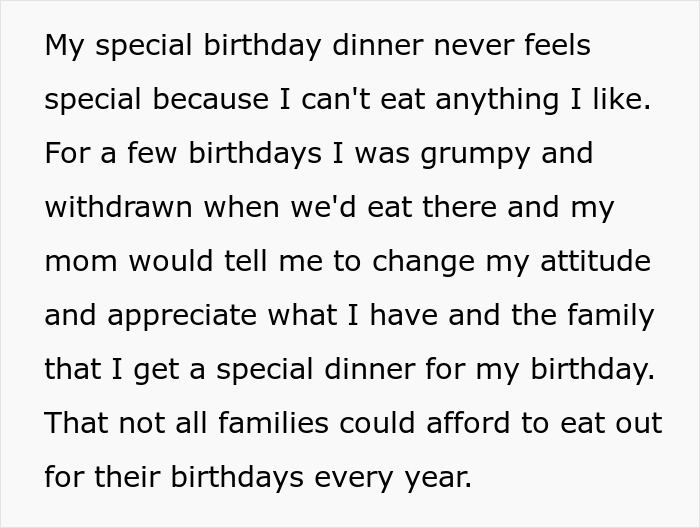The image size is (700, 528).
Task: Click the word "year." ending the text
Action: point(438,478)
